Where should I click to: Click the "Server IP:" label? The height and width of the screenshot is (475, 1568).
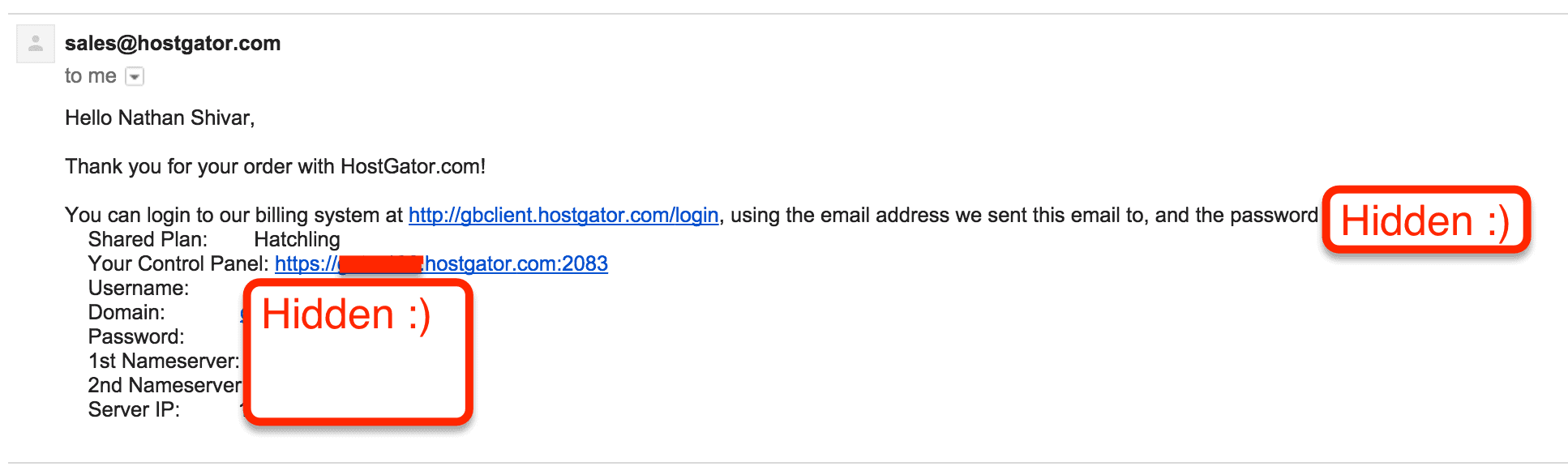(x=134, y=410)
